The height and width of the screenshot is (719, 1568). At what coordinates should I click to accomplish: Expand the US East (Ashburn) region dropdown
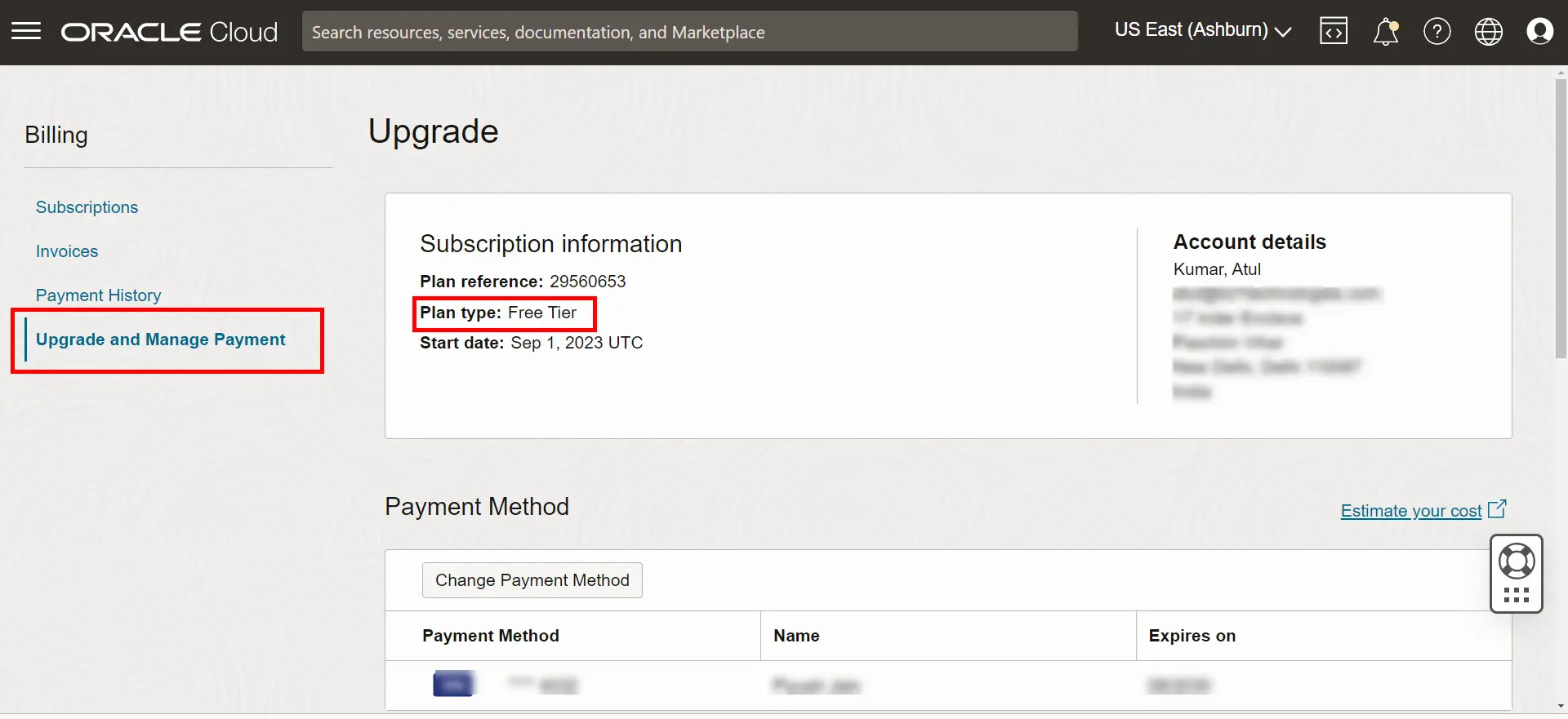pos(1202,30)
